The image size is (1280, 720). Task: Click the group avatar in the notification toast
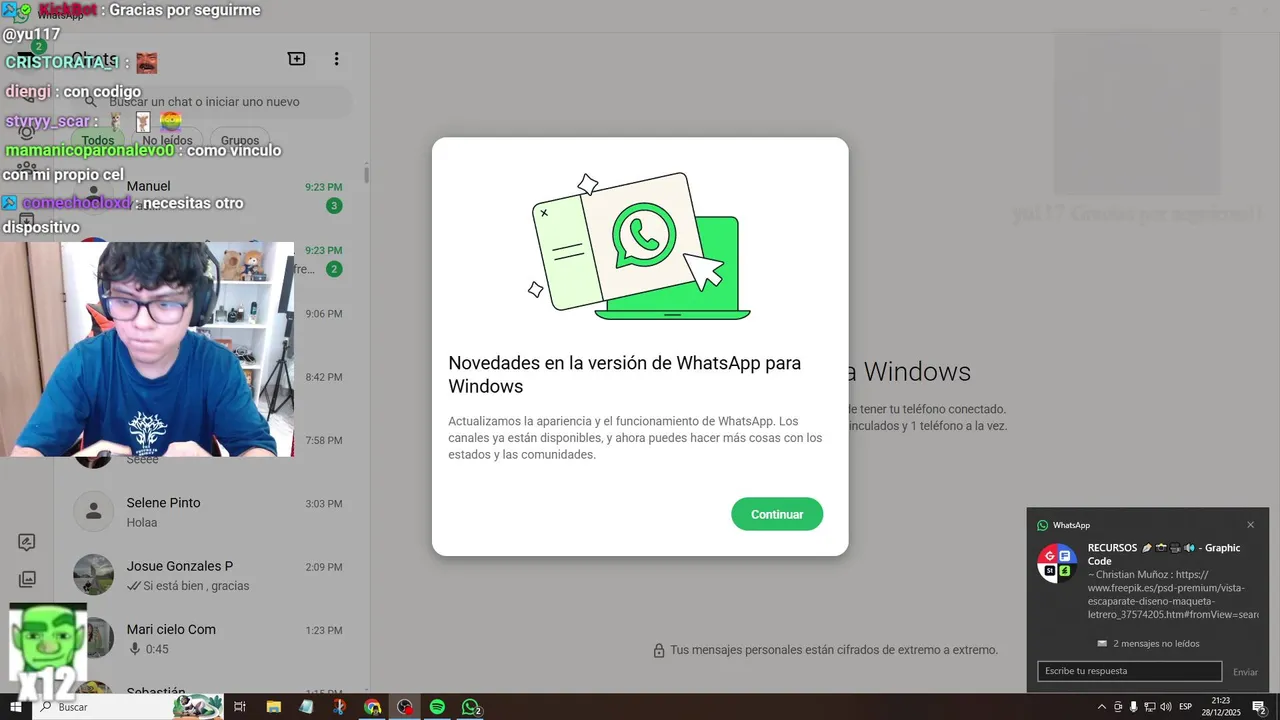[x=1055, y=563]
